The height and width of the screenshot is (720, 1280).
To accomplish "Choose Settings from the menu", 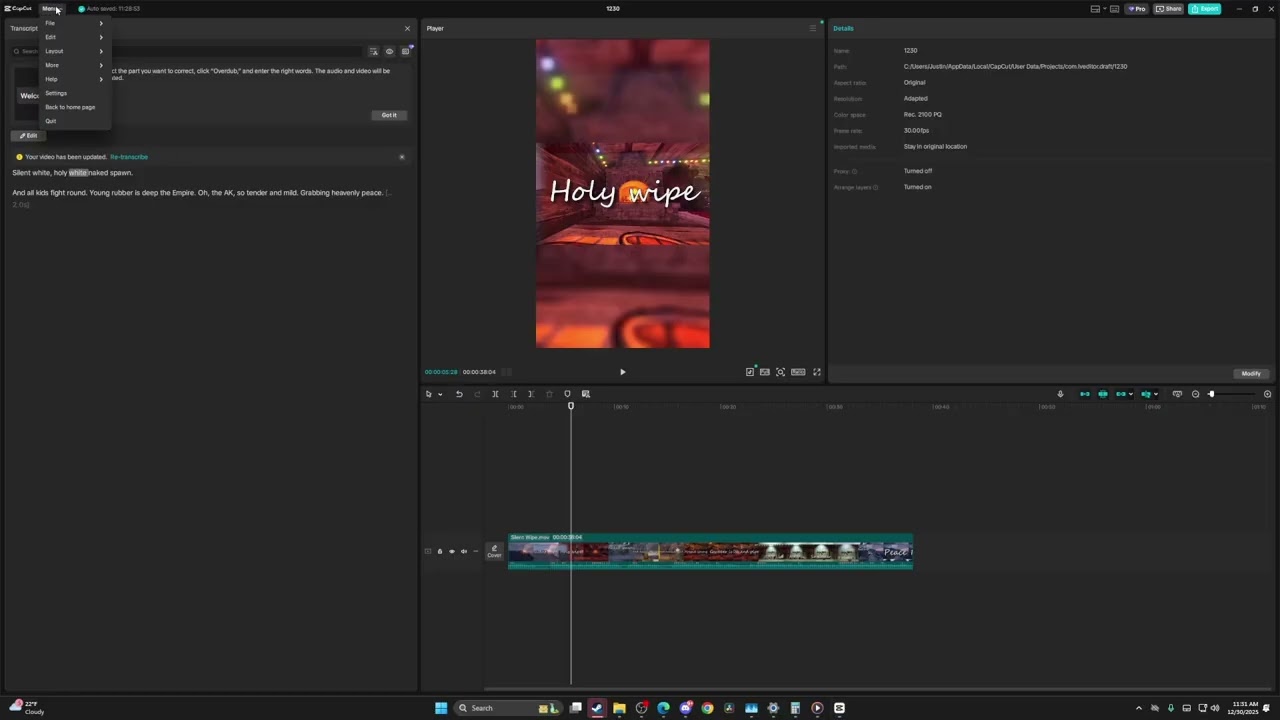I will pos(74,93).
